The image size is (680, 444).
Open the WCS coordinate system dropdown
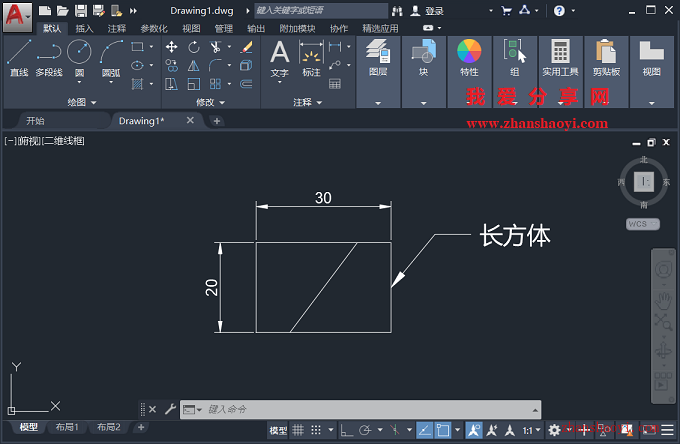pos(643,224)
